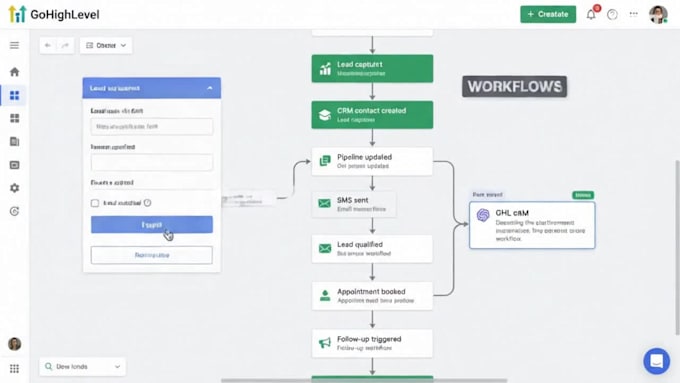Image resolution: width=680 pixels, height=383 pixels.
Task: Click the undo arrow in toolbar
Action: [x=48, y=45]
